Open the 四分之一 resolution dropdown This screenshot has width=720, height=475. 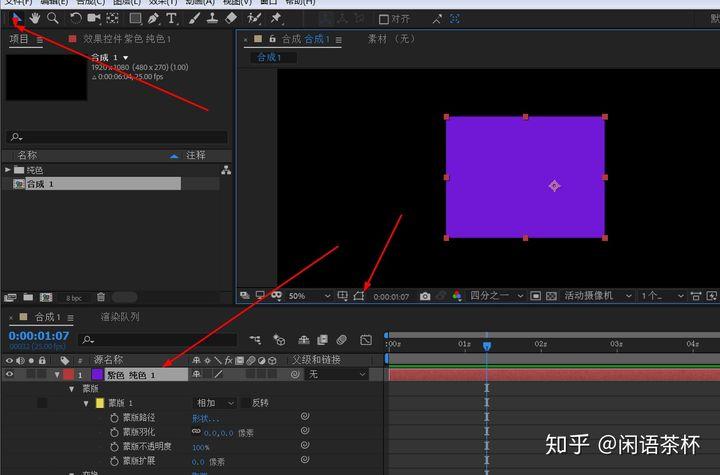pyautogui.click(x=496, y=296)
